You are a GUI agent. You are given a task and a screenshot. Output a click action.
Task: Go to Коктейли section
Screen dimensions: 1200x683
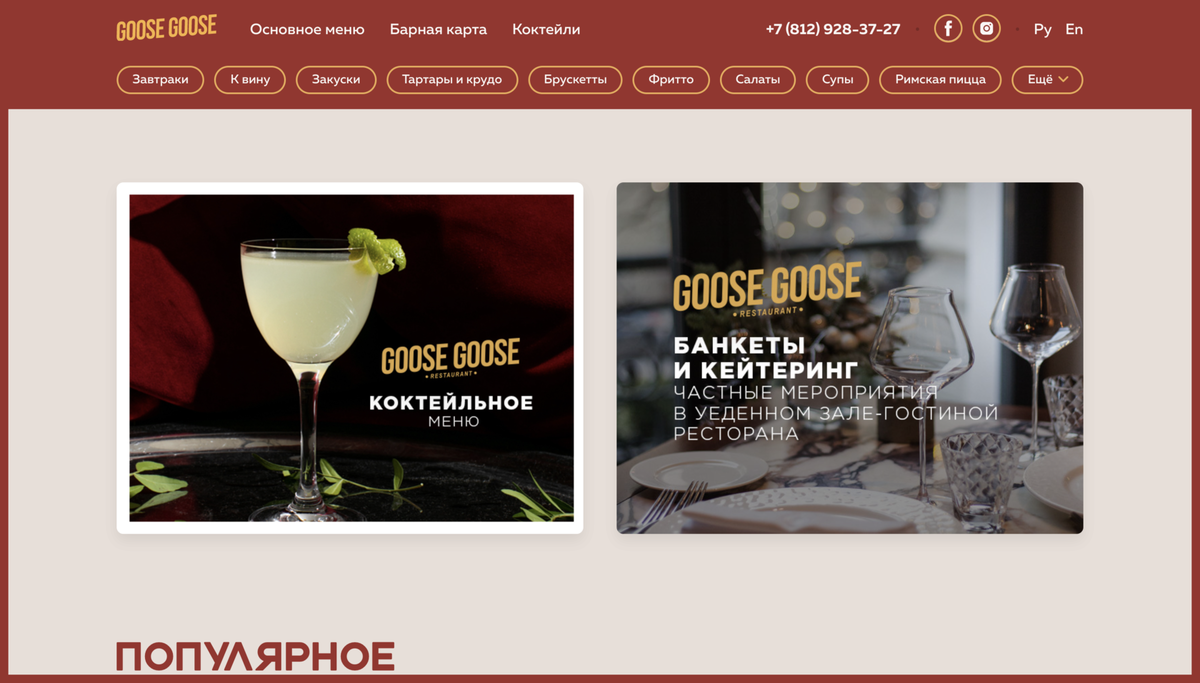(546, 29)
